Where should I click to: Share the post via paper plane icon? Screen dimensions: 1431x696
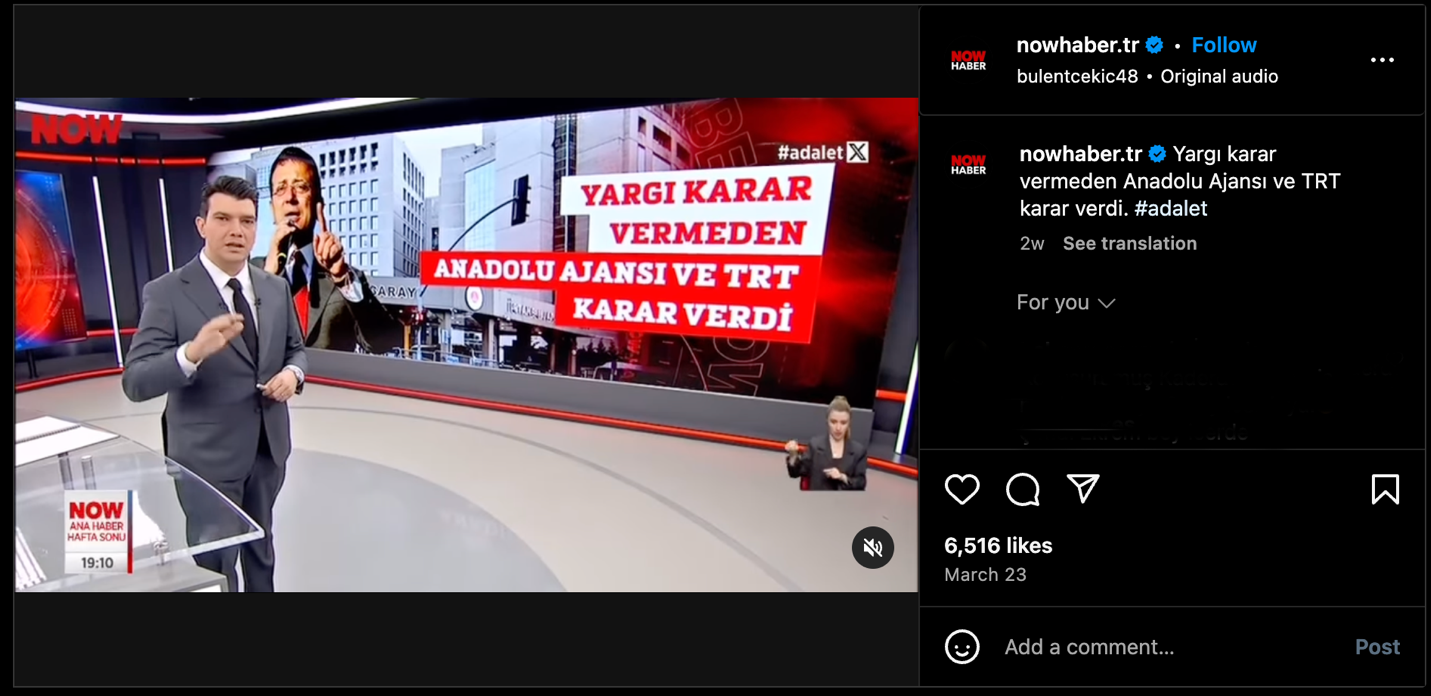tap(1083, 488)
